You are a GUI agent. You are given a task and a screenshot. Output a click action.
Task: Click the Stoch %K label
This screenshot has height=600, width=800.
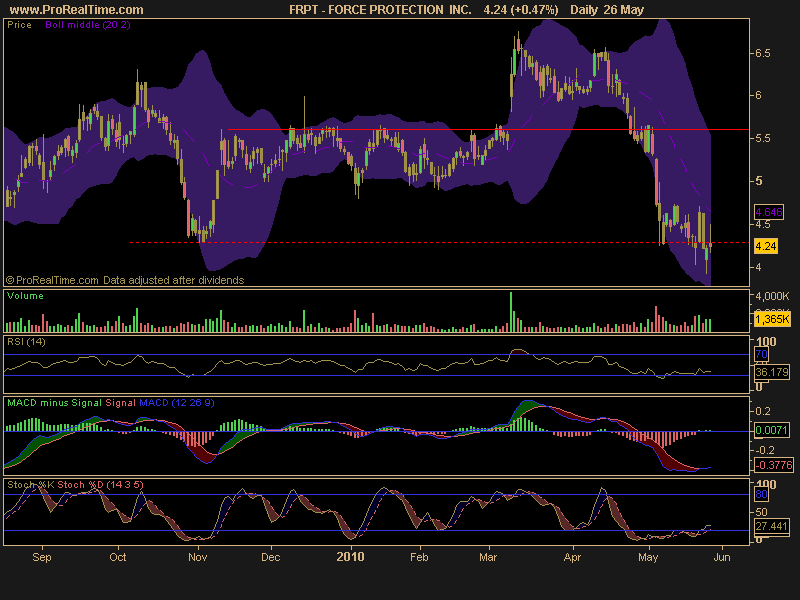(x=30, y=484)
